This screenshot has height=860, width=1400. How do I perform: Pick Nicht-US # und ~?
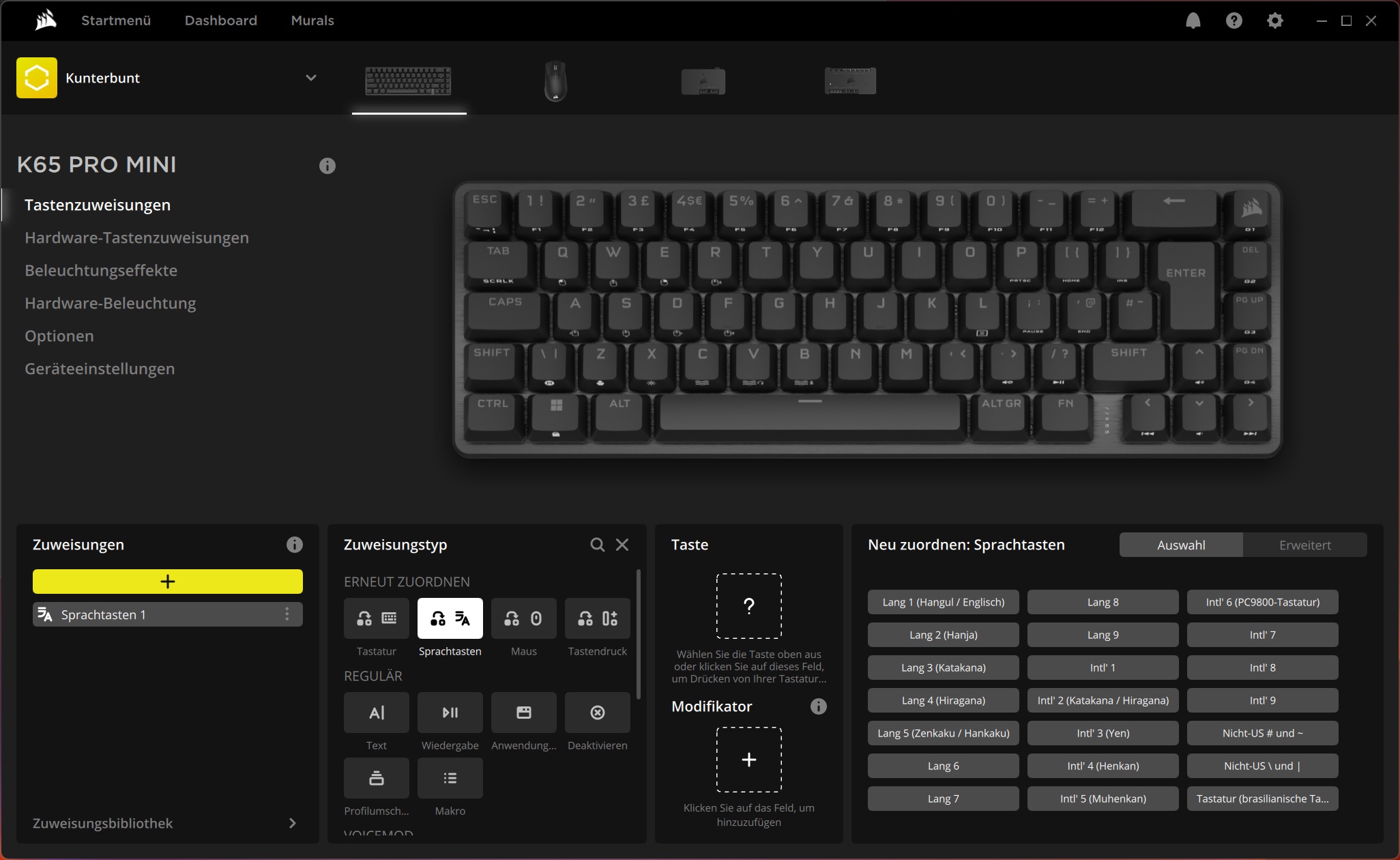click(1263, 733)
